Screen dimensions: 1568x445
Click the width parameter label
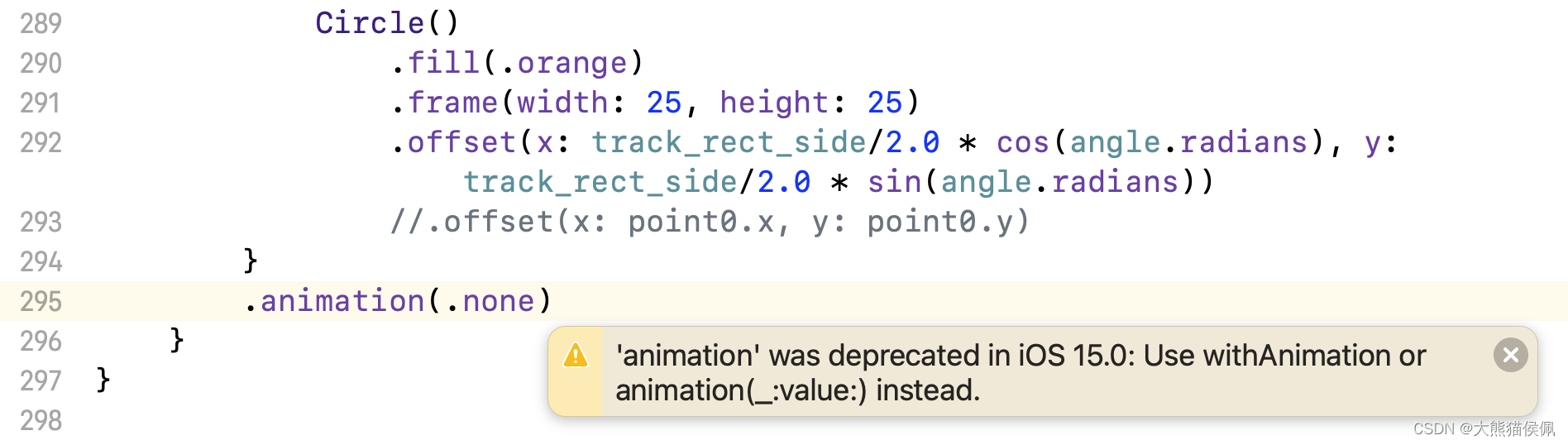[x=562, y=103]
